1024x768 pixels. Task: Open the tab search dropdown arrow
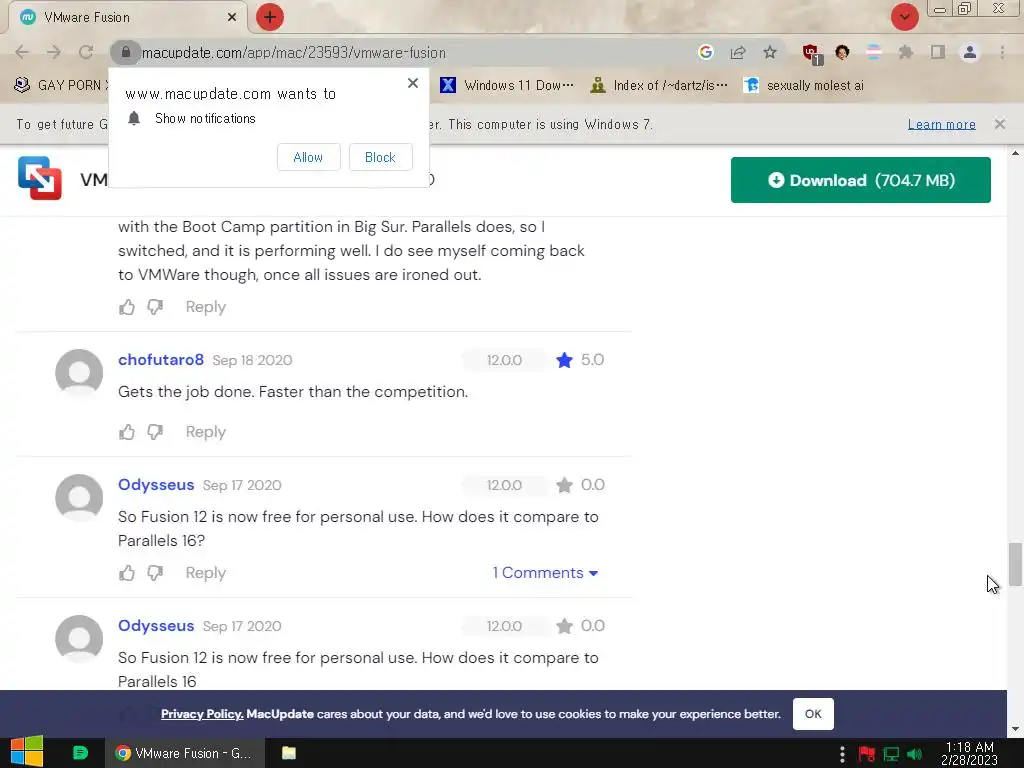(904, 17)
